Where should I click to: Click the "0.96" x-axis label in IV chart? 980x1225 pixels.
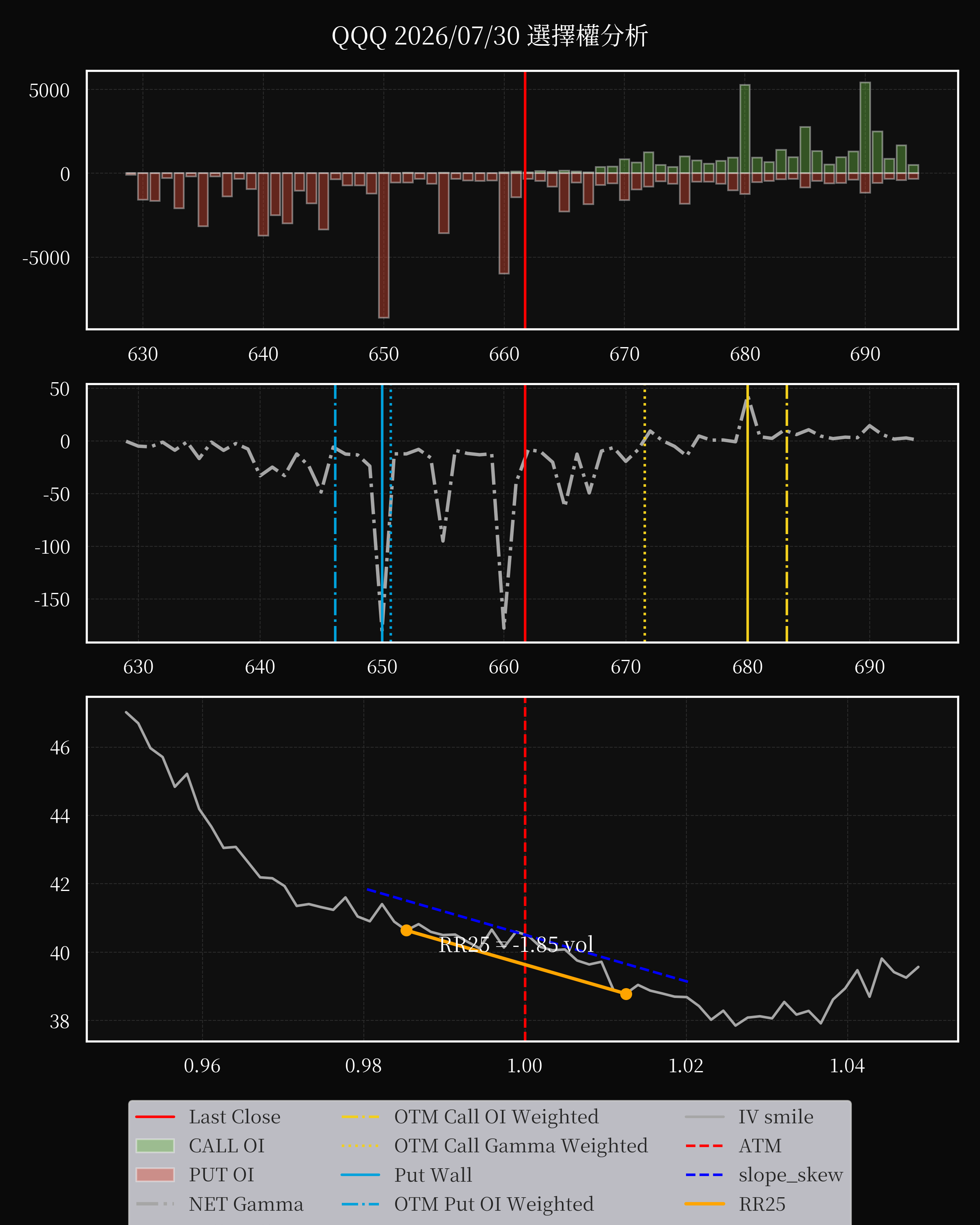pos(202,1065)
